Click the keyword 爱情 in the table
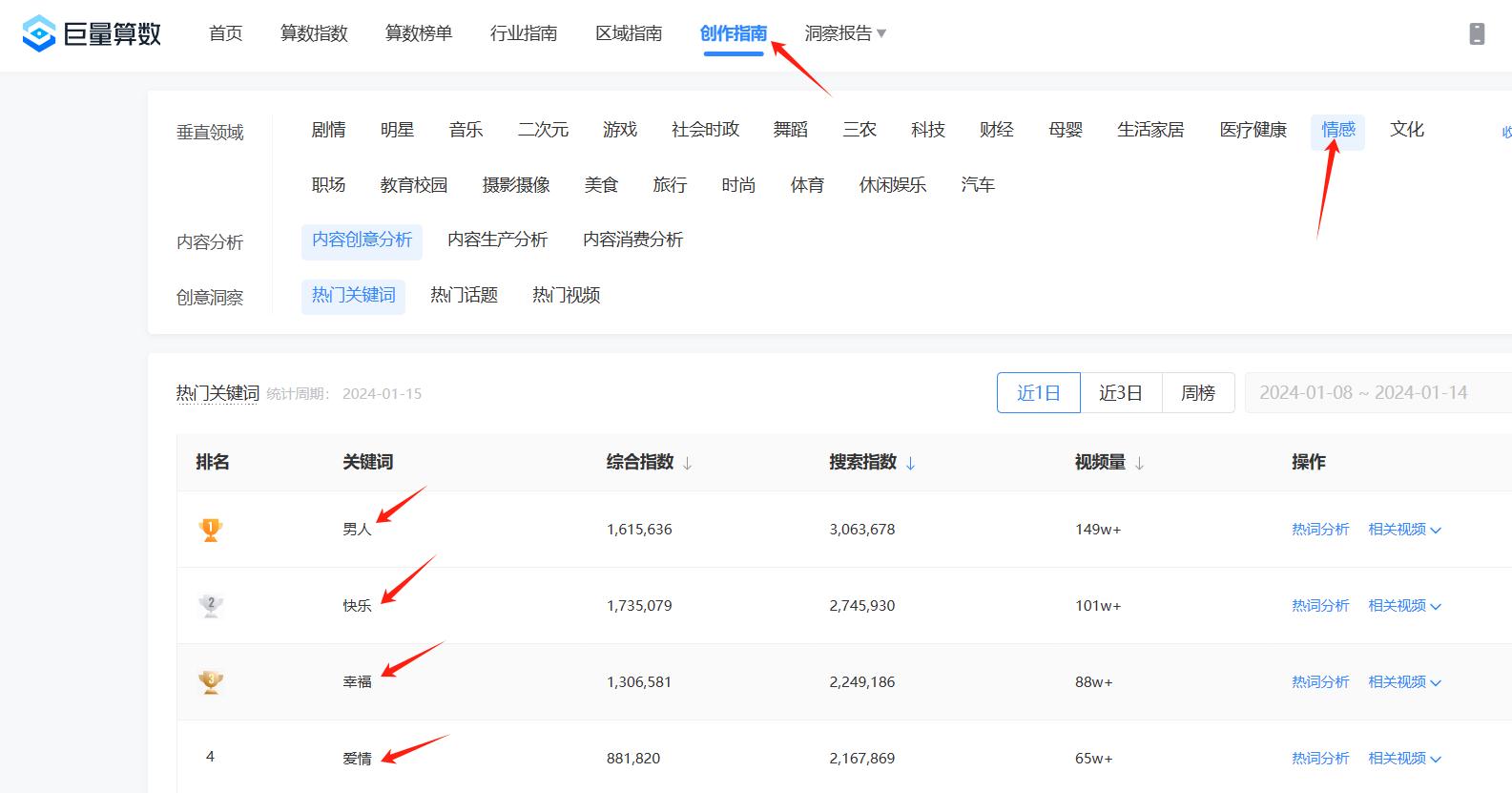Screen dimensions: 1512x793 tap(357, 759)
